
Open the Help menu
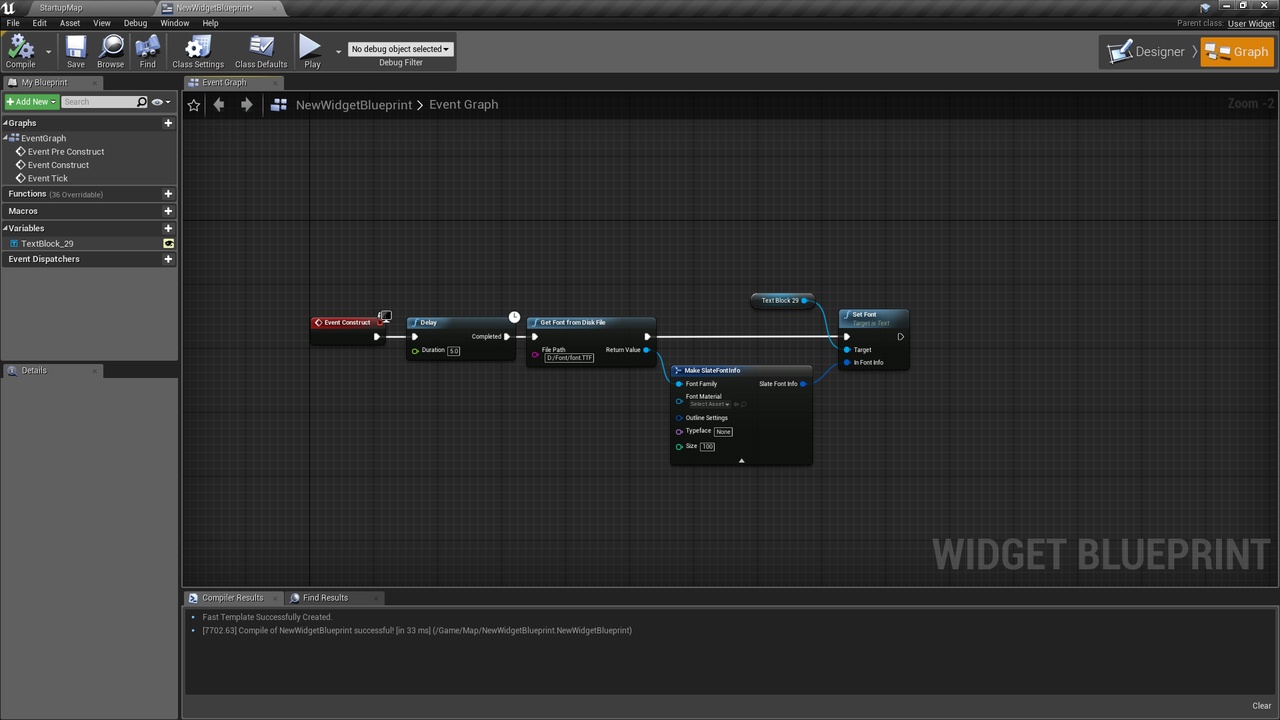click(x=210, y=23)
